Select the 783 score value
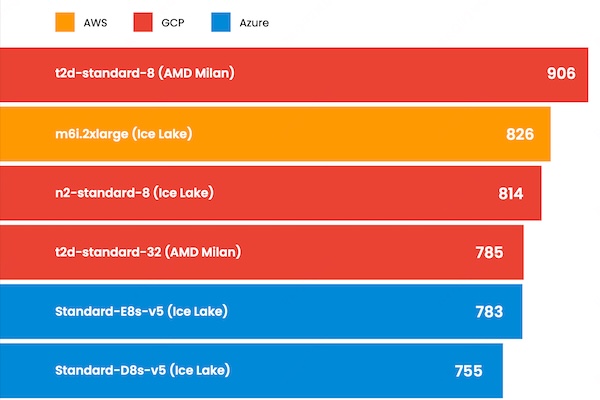 coord(489,312)
